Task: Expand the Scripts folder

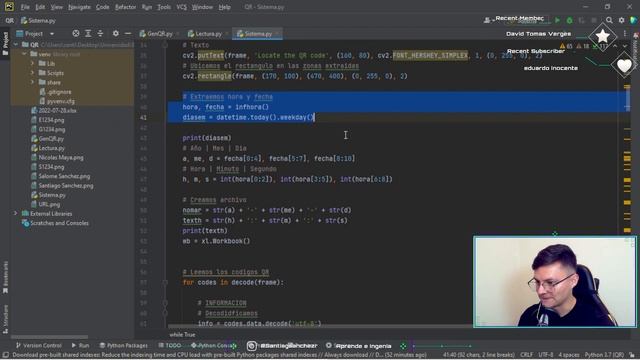Action: click(x=32, y=73)
